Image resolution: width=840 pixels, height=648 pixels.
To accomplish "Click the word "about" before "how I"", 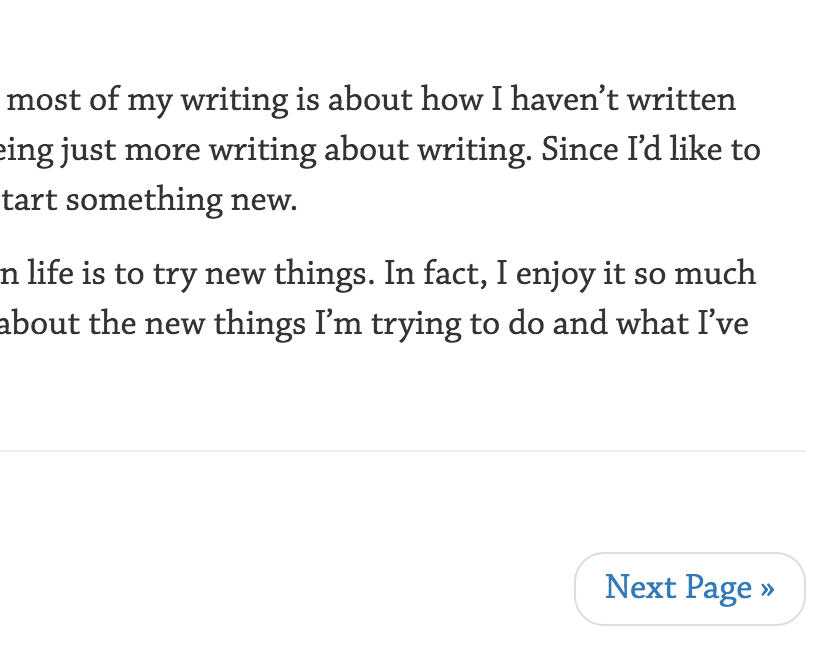I will coord(370,99).
